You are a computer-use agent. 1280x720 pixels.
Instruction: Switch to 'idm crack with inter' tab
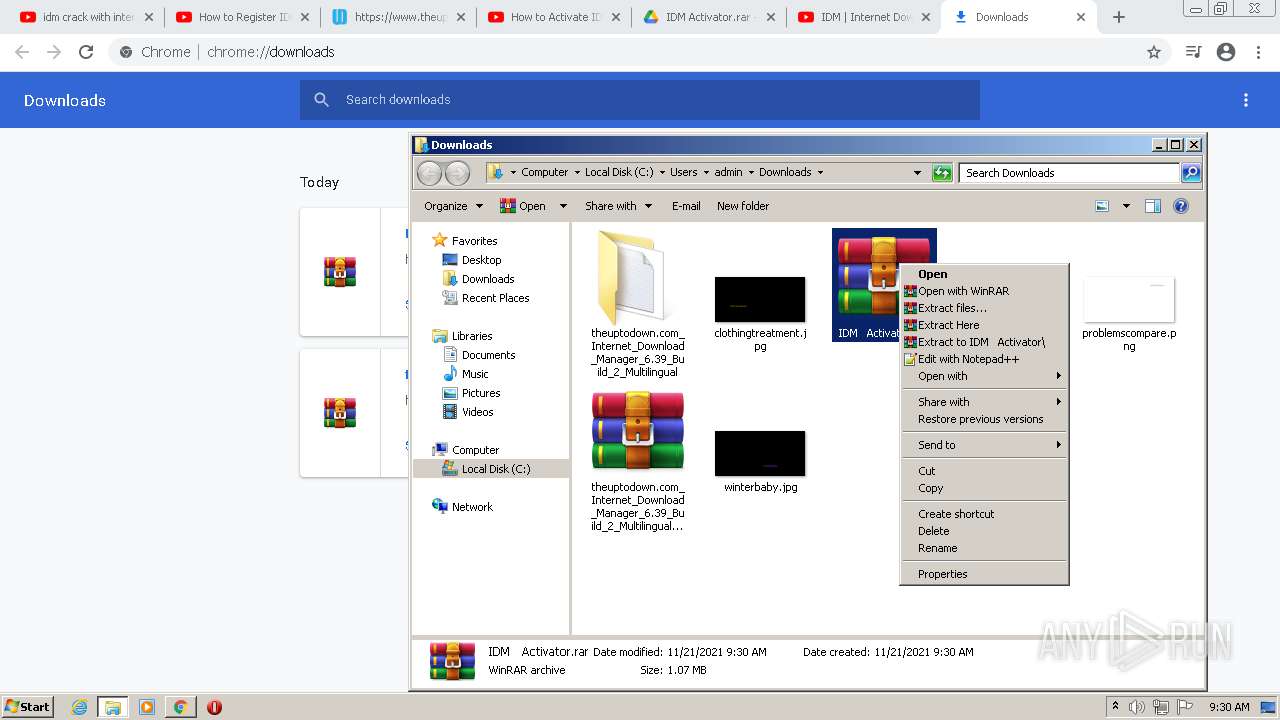pos(87,17)
